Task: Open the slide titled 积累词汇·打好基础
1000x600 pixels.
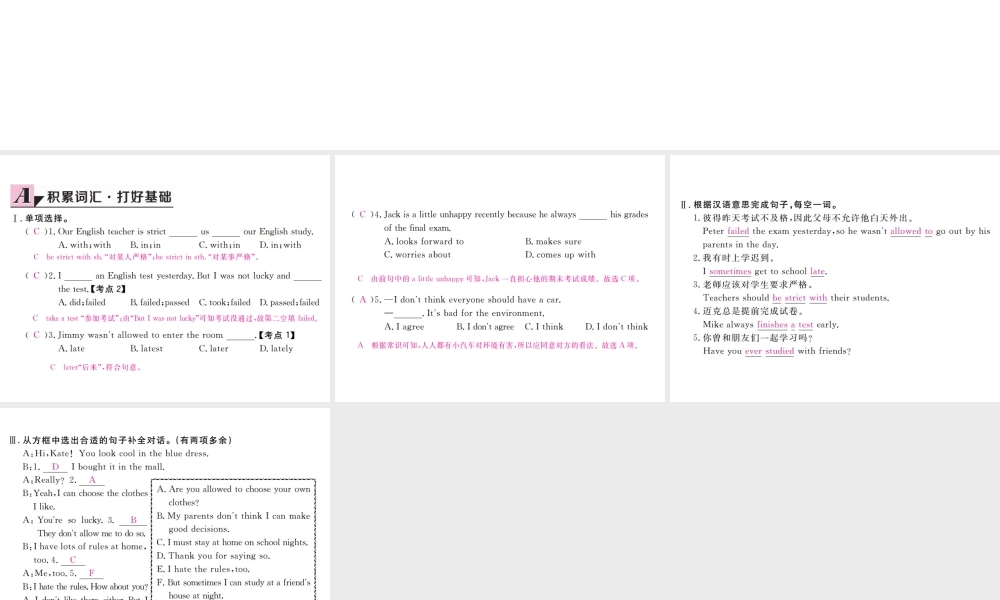Action: (165, 278)
